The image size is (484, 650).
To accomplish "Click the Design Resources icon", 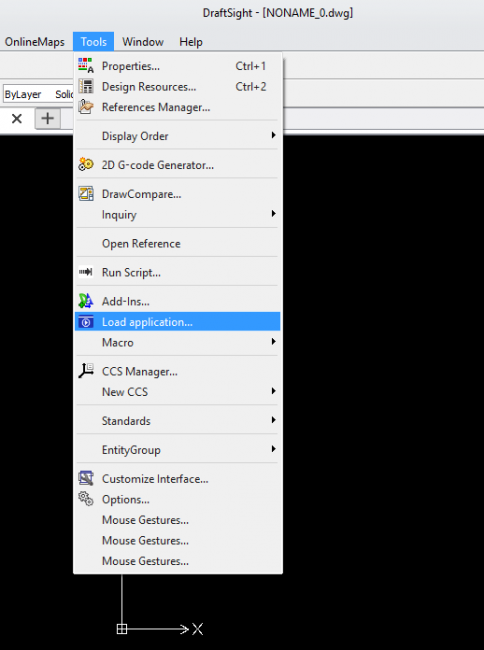I will pyautogui.click(x=86, y=86).
